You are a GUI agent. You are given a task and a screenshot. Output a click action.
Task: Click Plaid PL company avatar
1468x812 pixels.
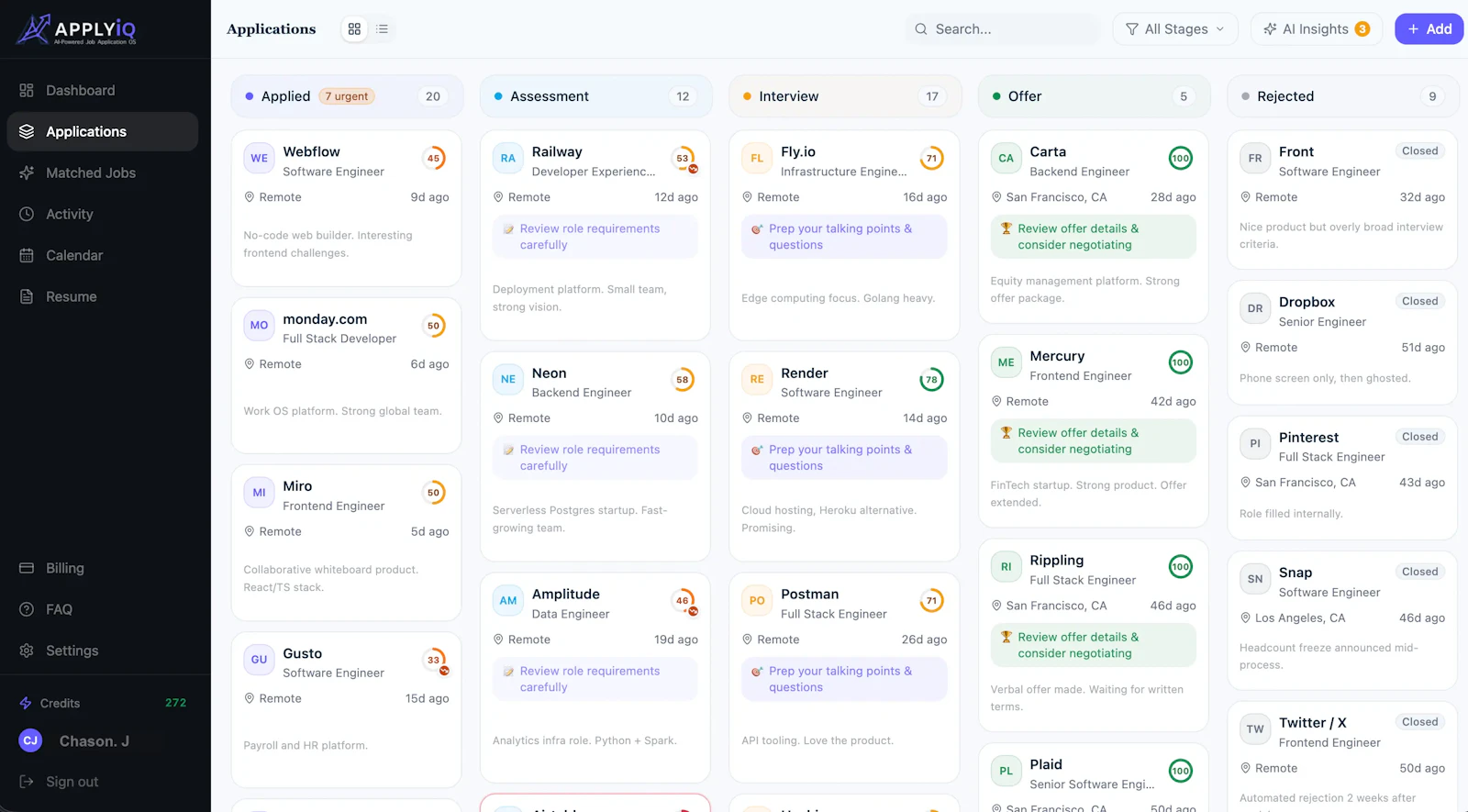(x=1006, y=771)
